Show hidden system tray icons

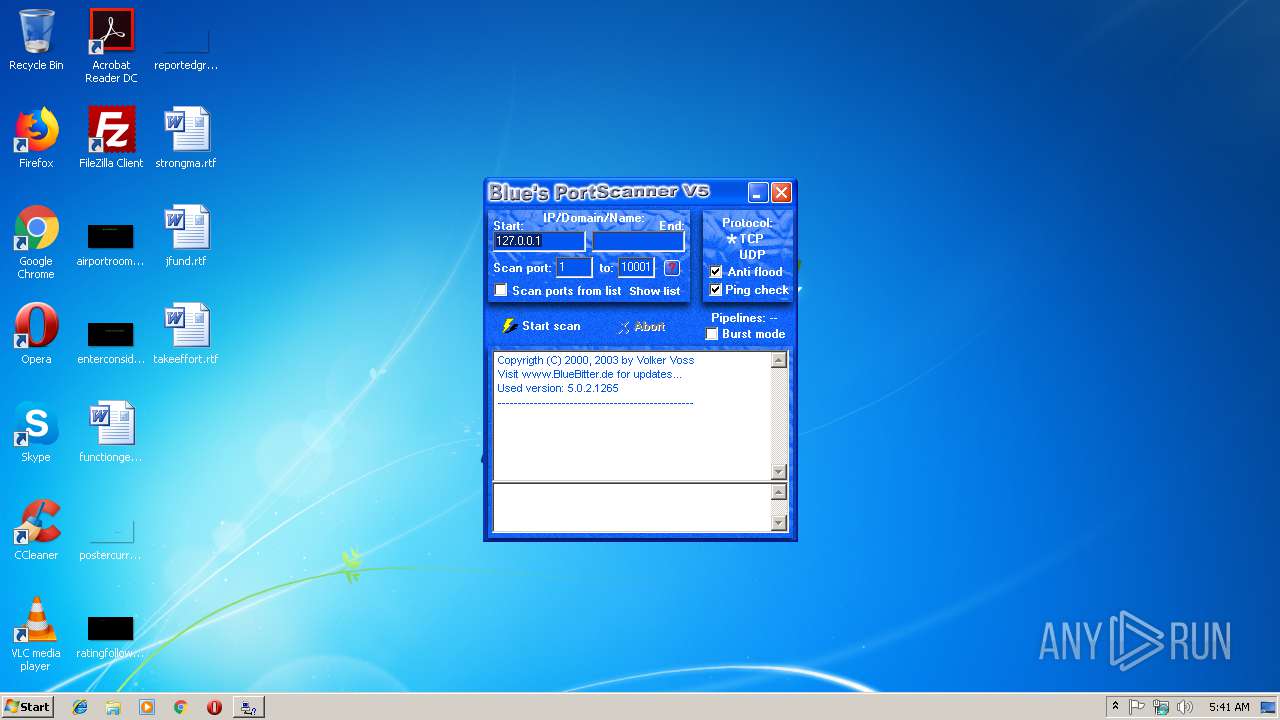tap(1115, 707)
